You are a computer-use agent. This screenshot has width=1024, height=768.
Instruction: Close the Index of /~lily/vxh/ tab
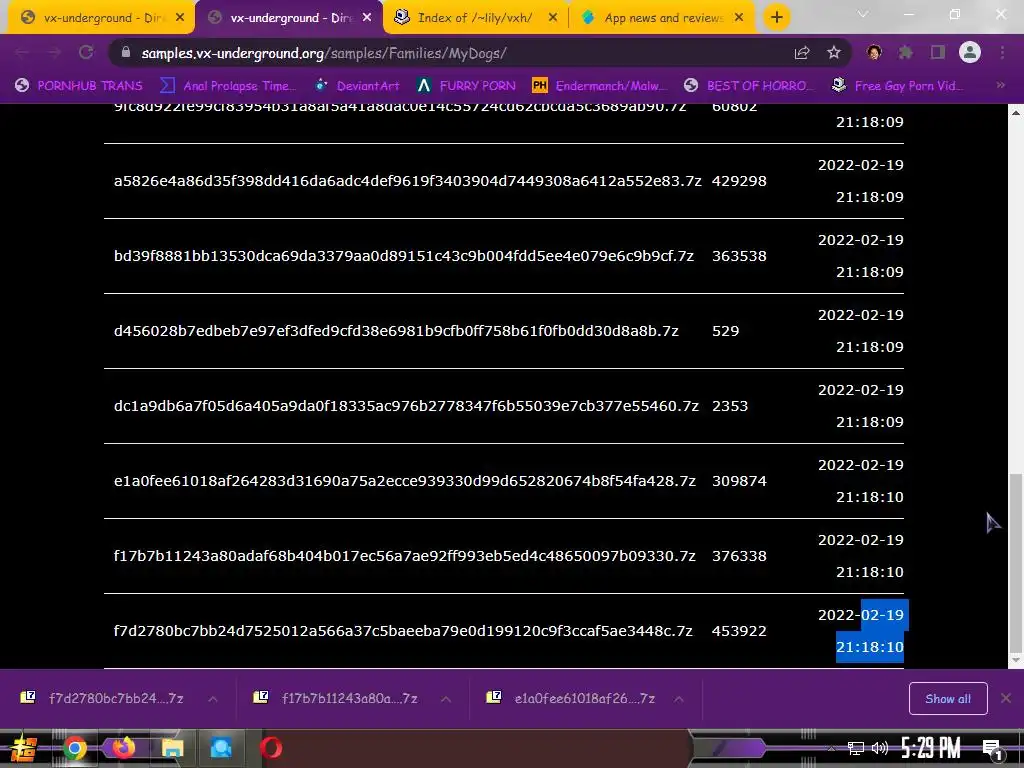click(552, 18)
